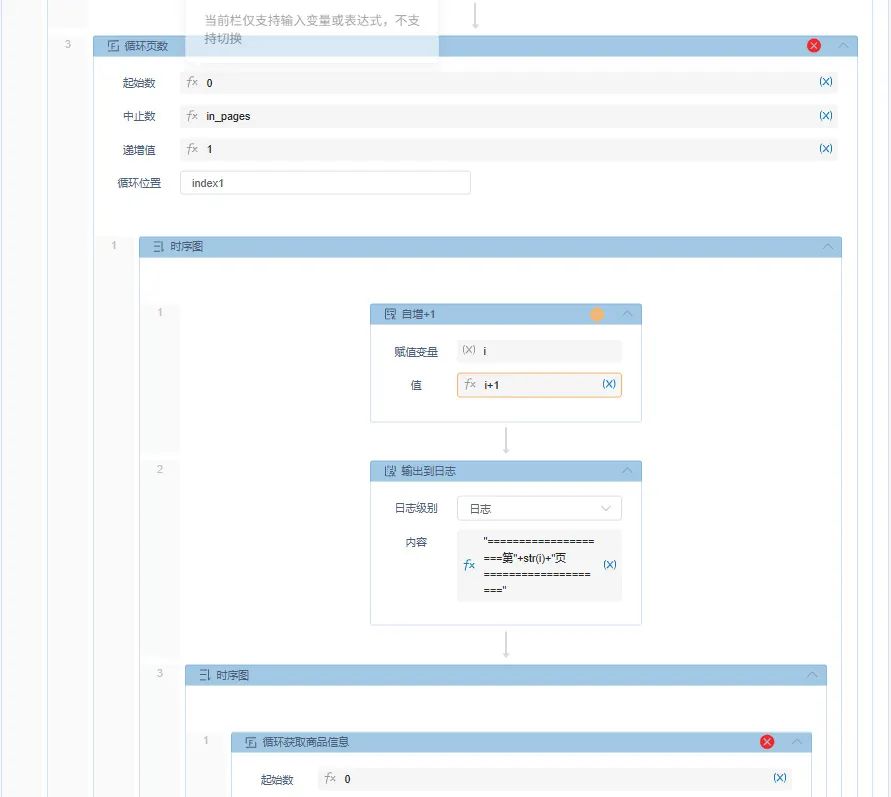Viewport: 891px width, 797px height.
Task: Toggle fx expression icon of 内容 field
Action: (470, 565)
